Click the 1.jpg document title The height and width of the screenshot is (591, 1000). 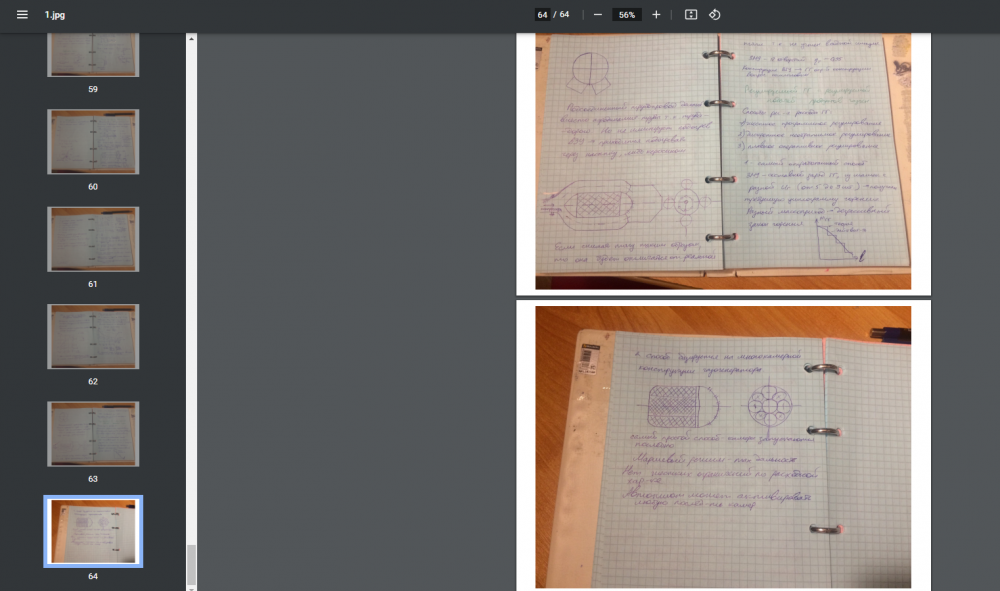(55, 15)
